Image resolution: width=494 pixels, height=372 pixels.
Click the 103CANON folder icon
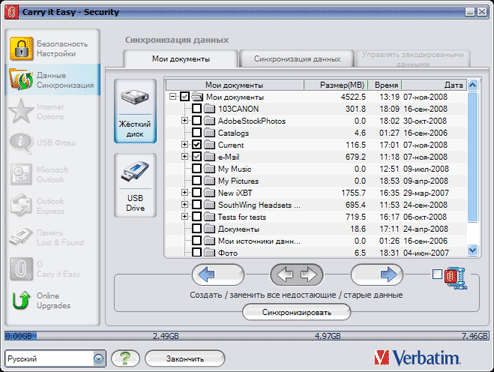click(x=209, y=109)
